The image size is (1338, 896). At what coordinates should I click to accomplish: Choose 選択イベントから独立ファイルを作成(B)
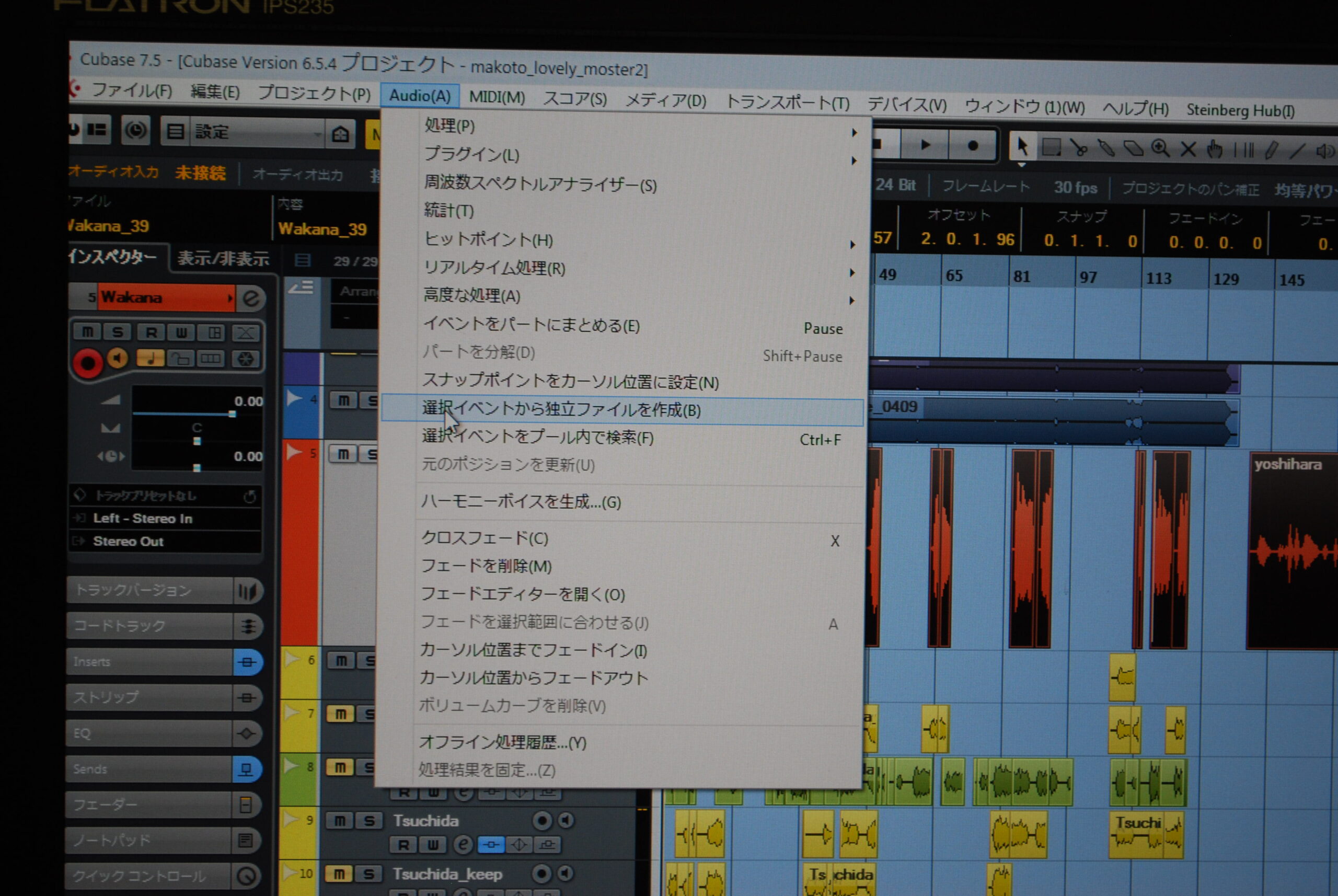pos(622,410)
